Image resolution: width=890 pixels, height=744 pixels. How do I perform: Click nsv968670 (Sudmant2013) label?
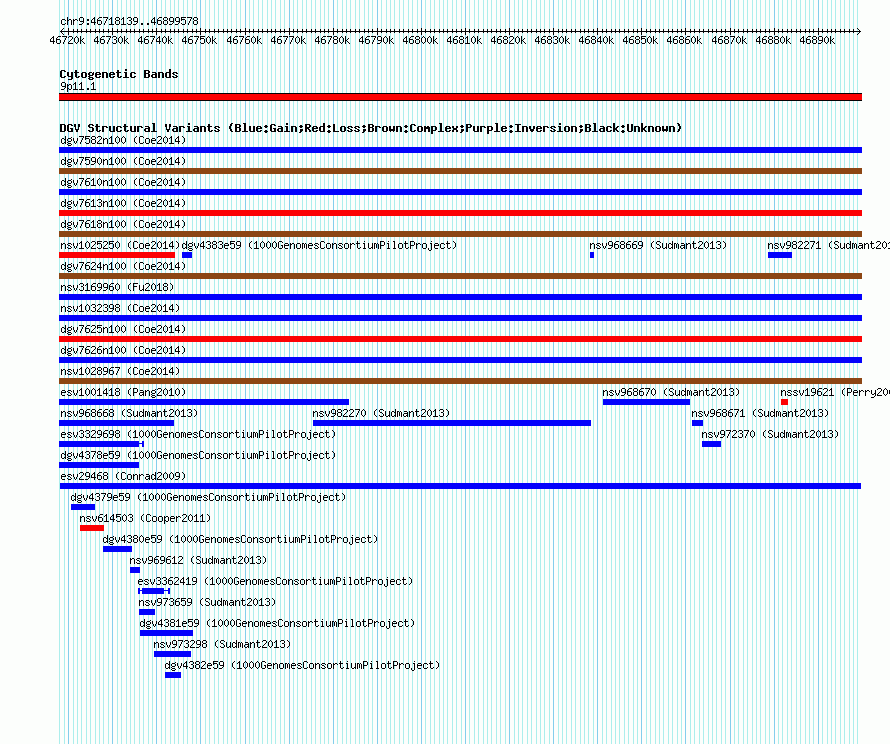point(671,392)
